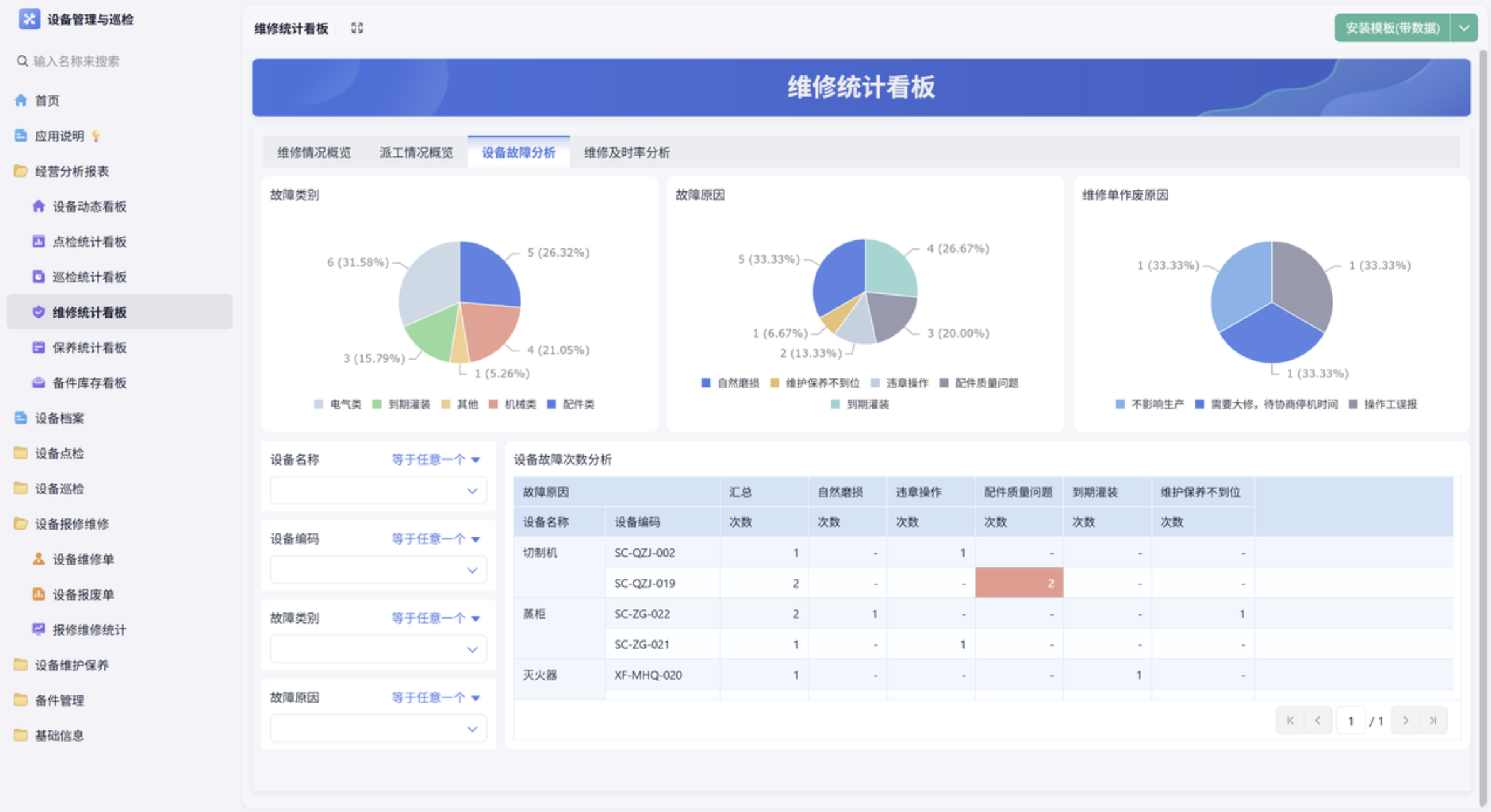
Task: Click the search magnifier icon in sidebar
Action: (22, 61)
